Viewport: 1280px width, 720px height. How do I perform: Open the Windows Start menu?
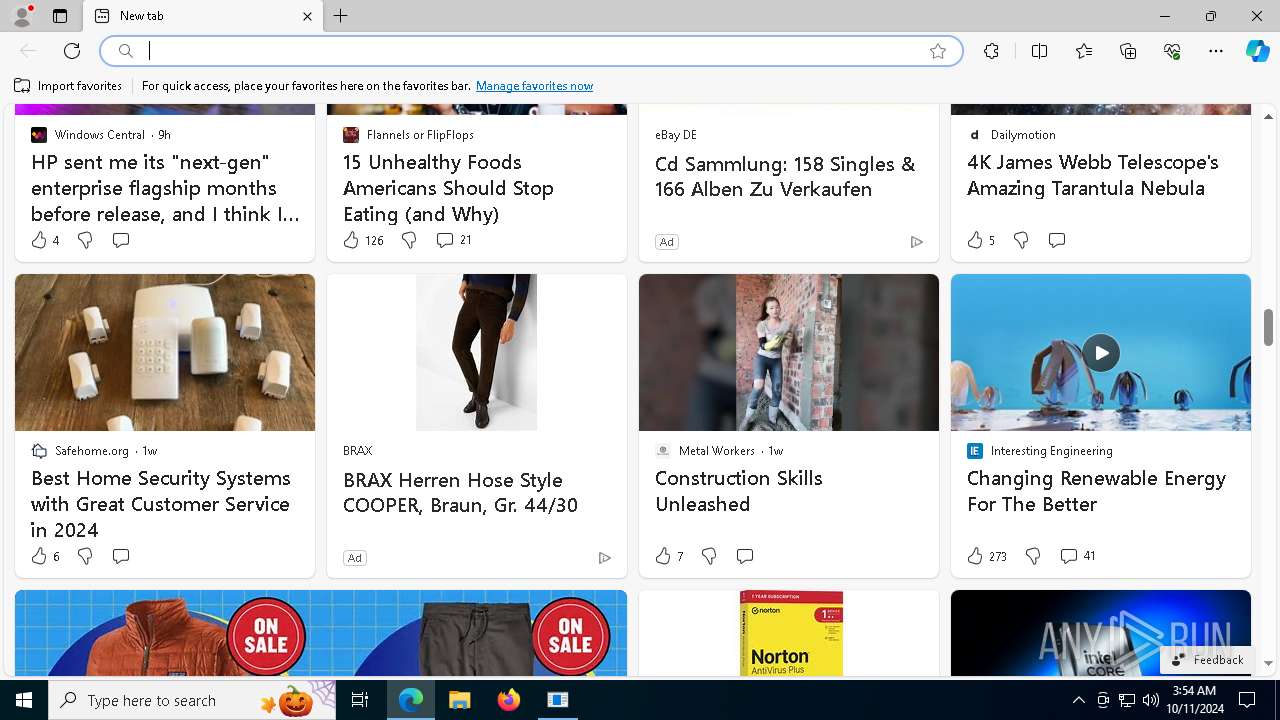[24, 700]
